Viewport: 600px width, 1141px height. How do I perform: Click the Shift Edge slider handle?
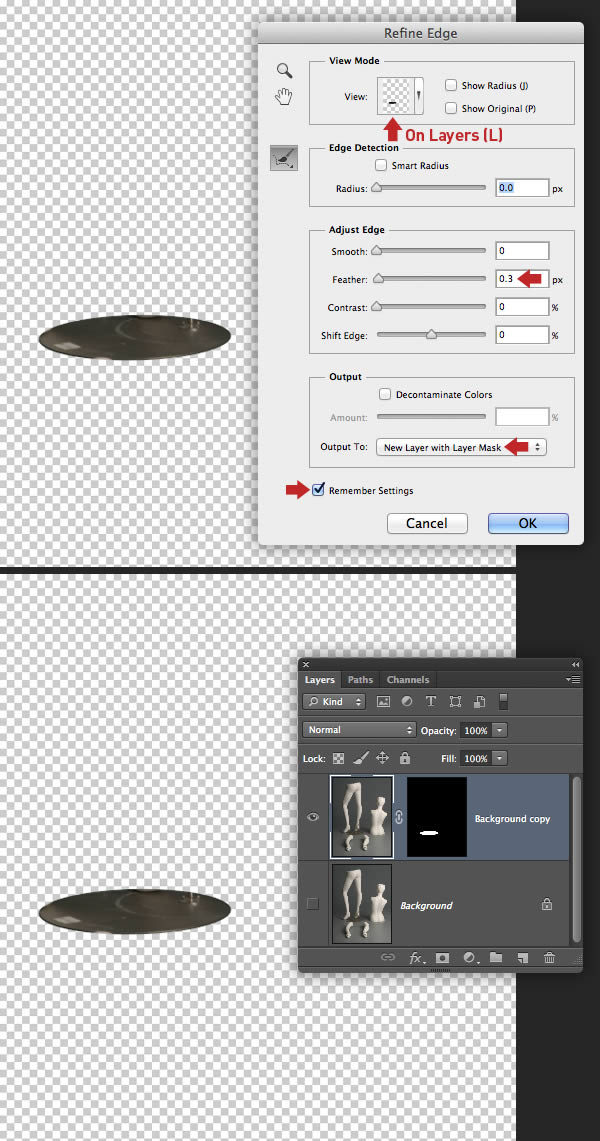click(x=431, y=335)
